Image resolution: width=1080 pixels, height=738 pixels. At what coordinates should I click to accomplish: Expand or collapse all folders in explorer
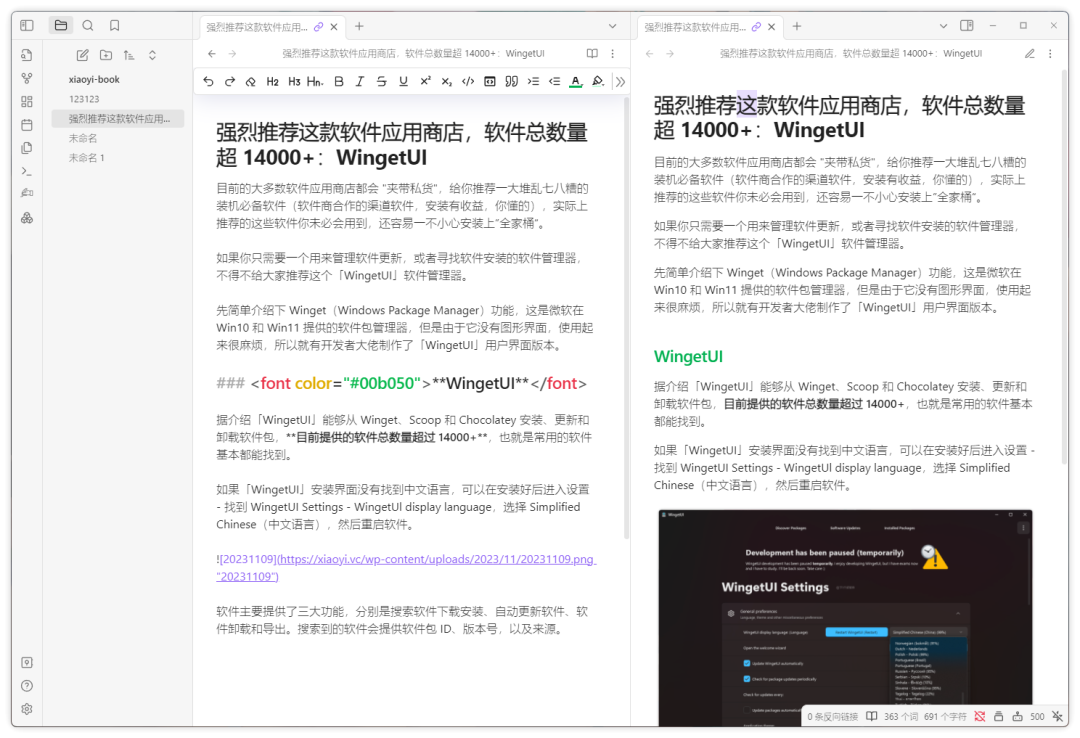tap(152, 55)
